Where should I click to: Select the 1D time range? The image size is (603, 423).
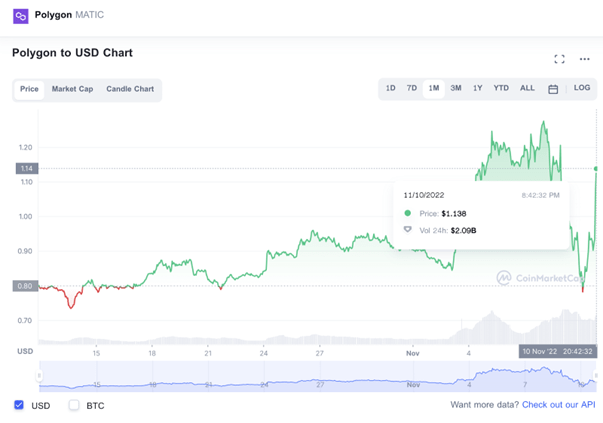tap(390, 88)
